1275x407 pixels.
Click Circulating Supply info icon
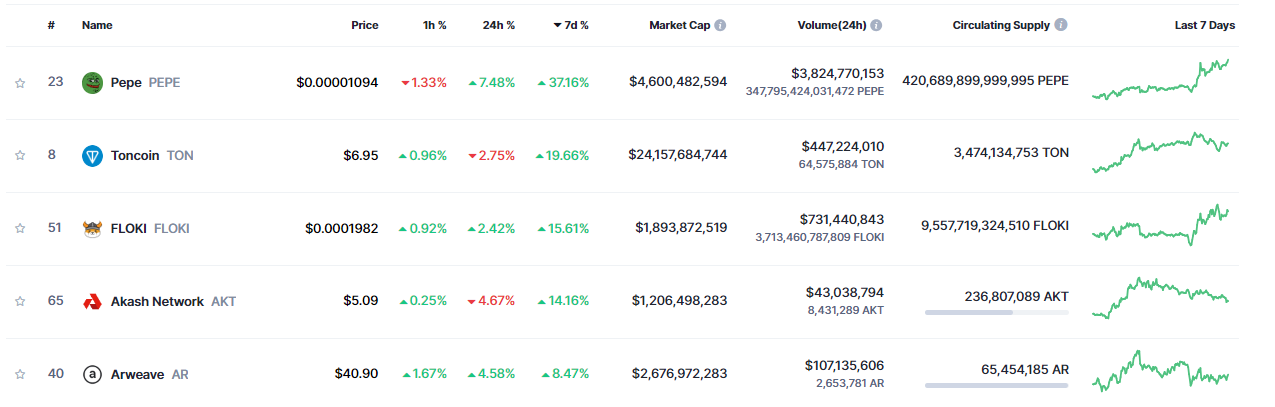tap(1061, 25)
